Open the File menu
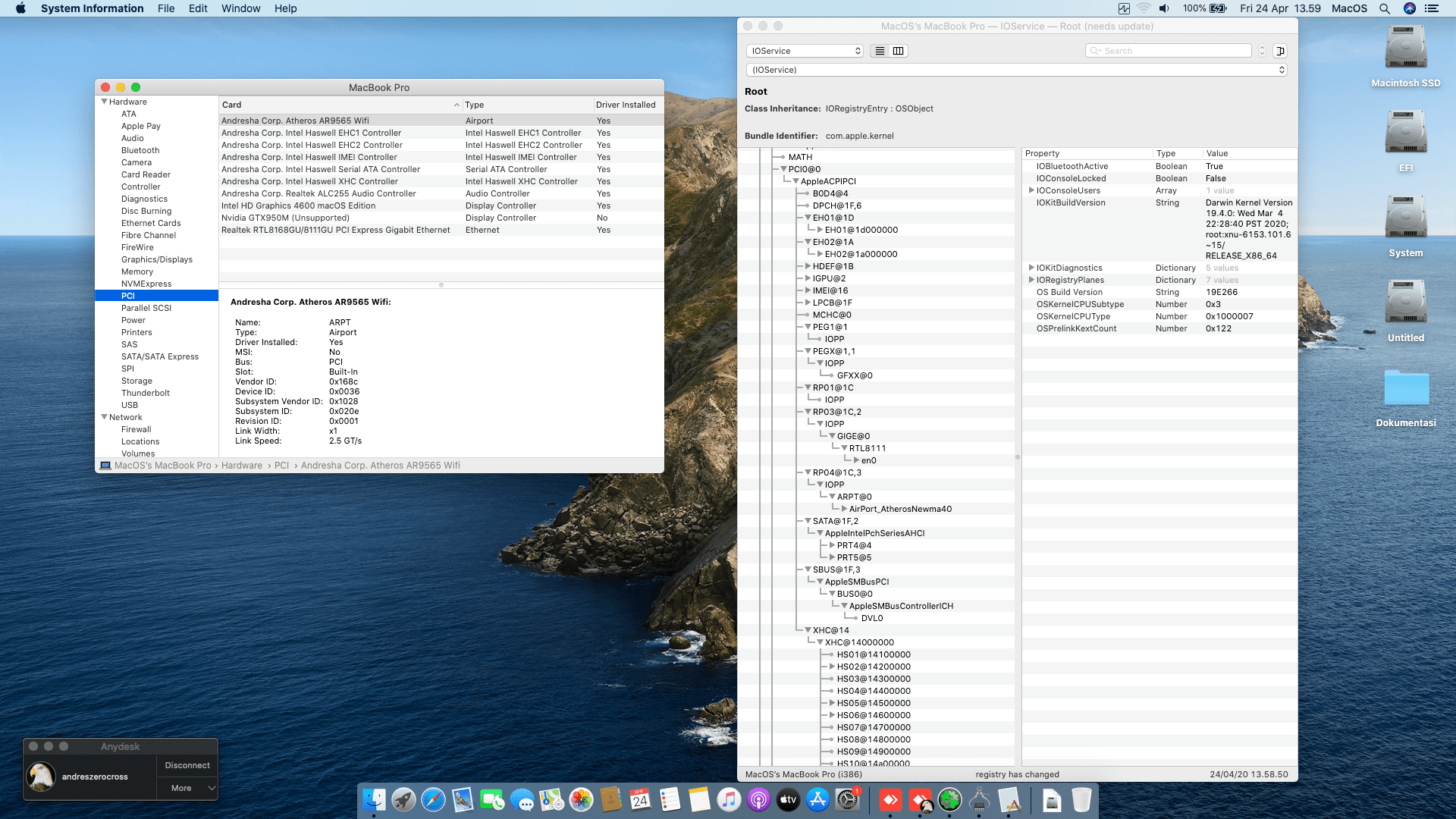This screenshot has width=1456, height=819. coord(166,8)
